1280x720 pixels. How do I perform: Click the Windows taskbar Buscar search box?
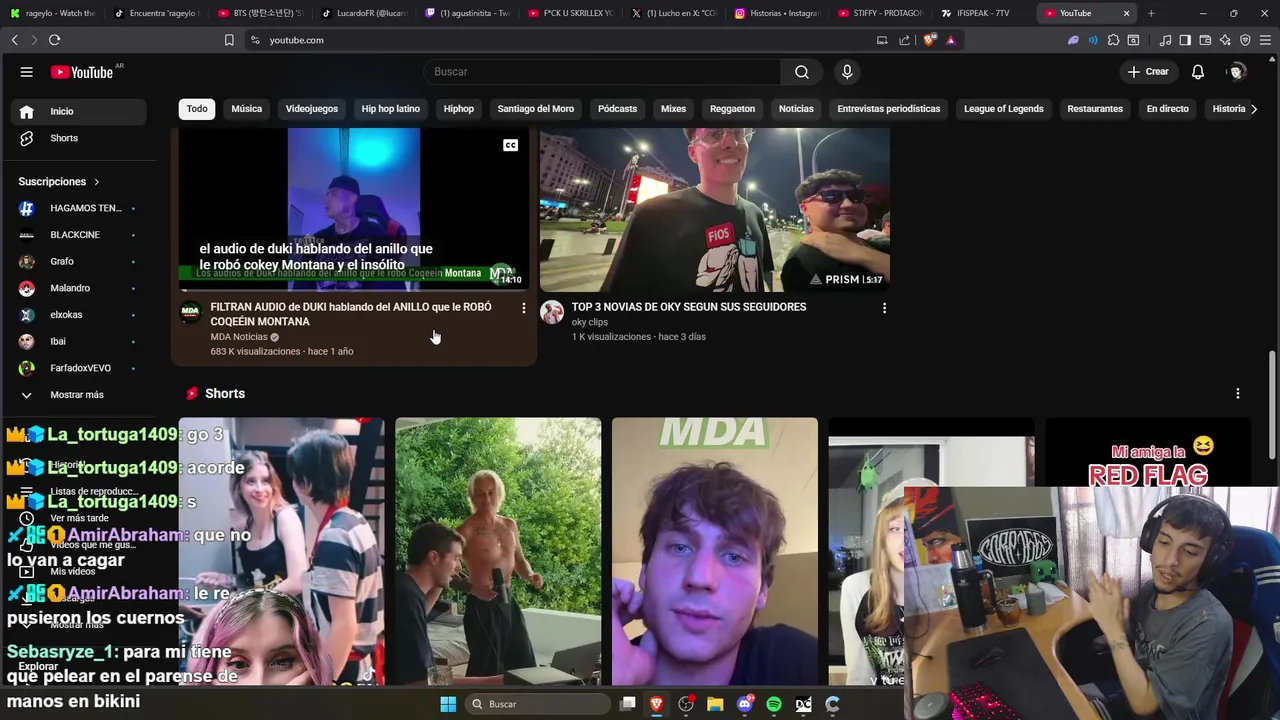tap(538, 704)
